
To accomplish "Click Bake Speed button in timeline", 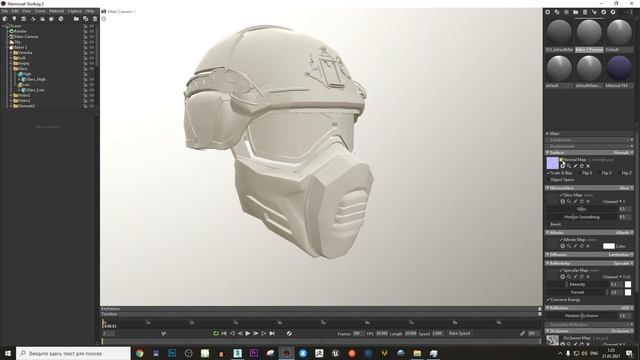I will 460,333.
